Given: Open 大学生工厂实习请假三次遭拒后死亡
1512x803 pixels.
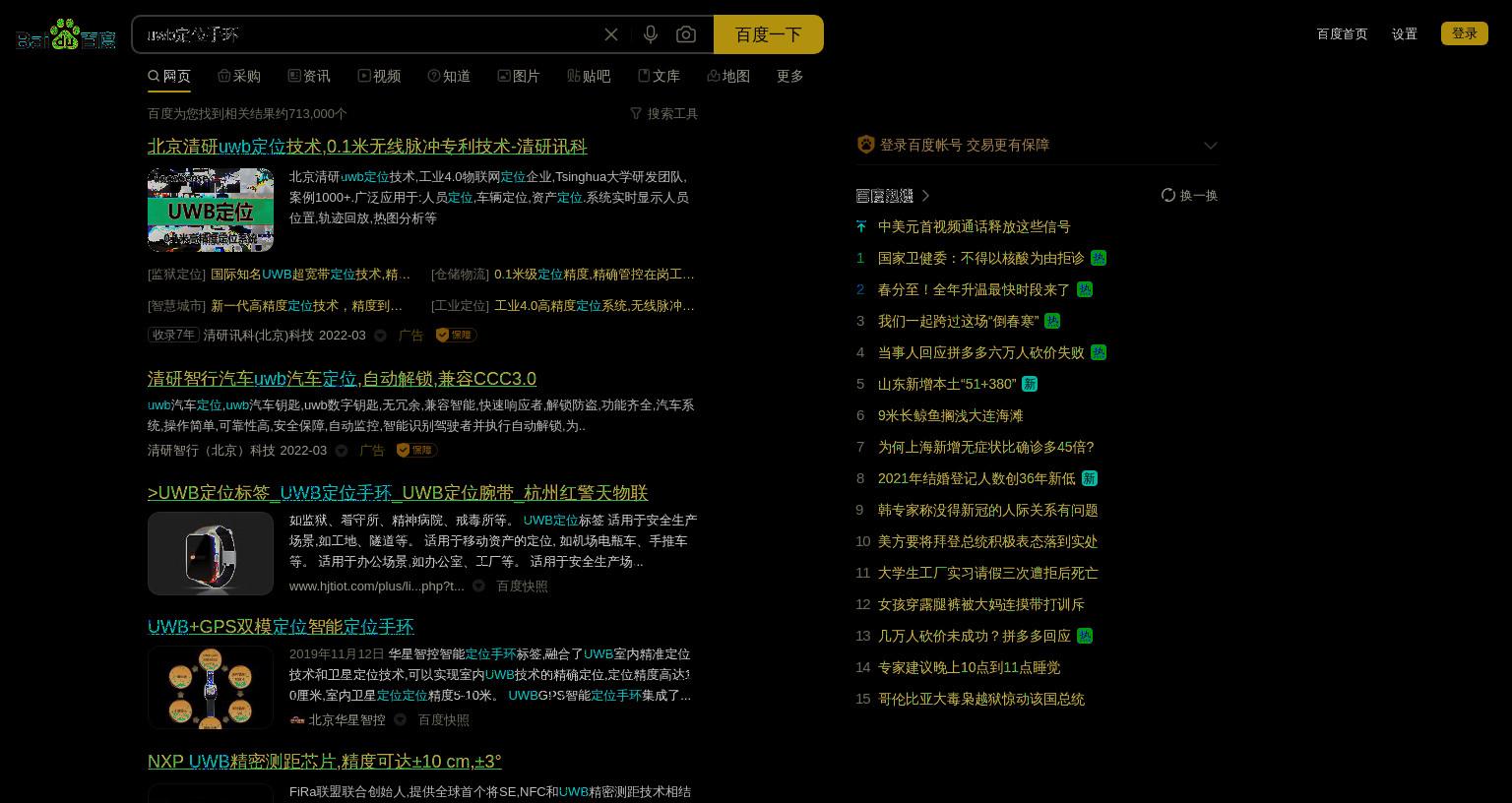Looking at the screenshot, I should point(988,574).
